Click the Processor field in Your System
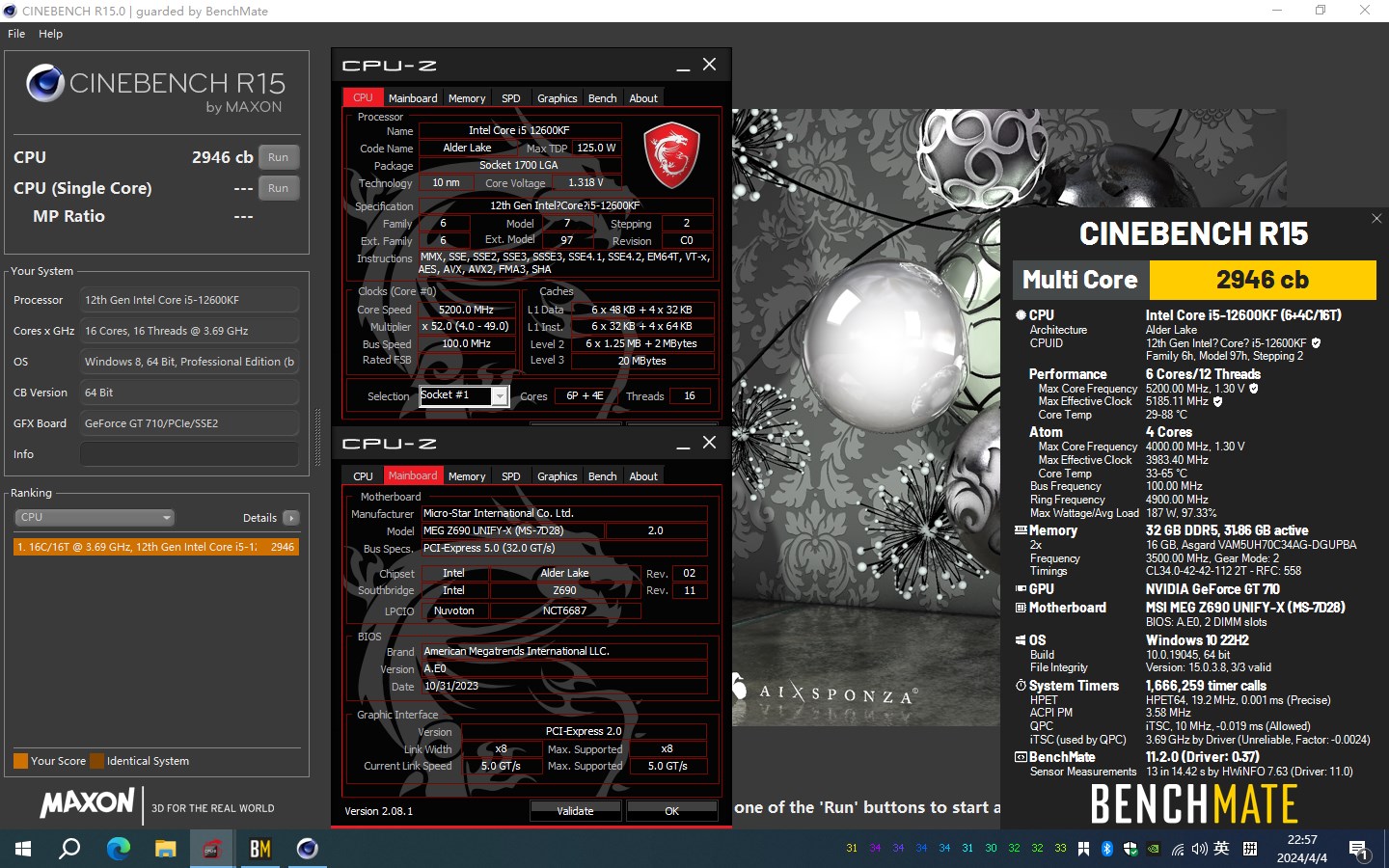This screenshot has width=1389, height=868. tap(189, 300)
